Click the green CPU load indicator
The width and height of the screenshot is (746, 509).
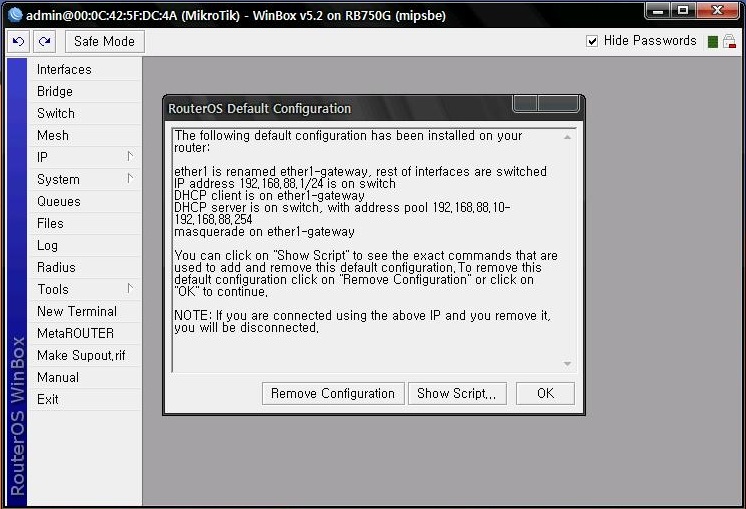point(713,42)
